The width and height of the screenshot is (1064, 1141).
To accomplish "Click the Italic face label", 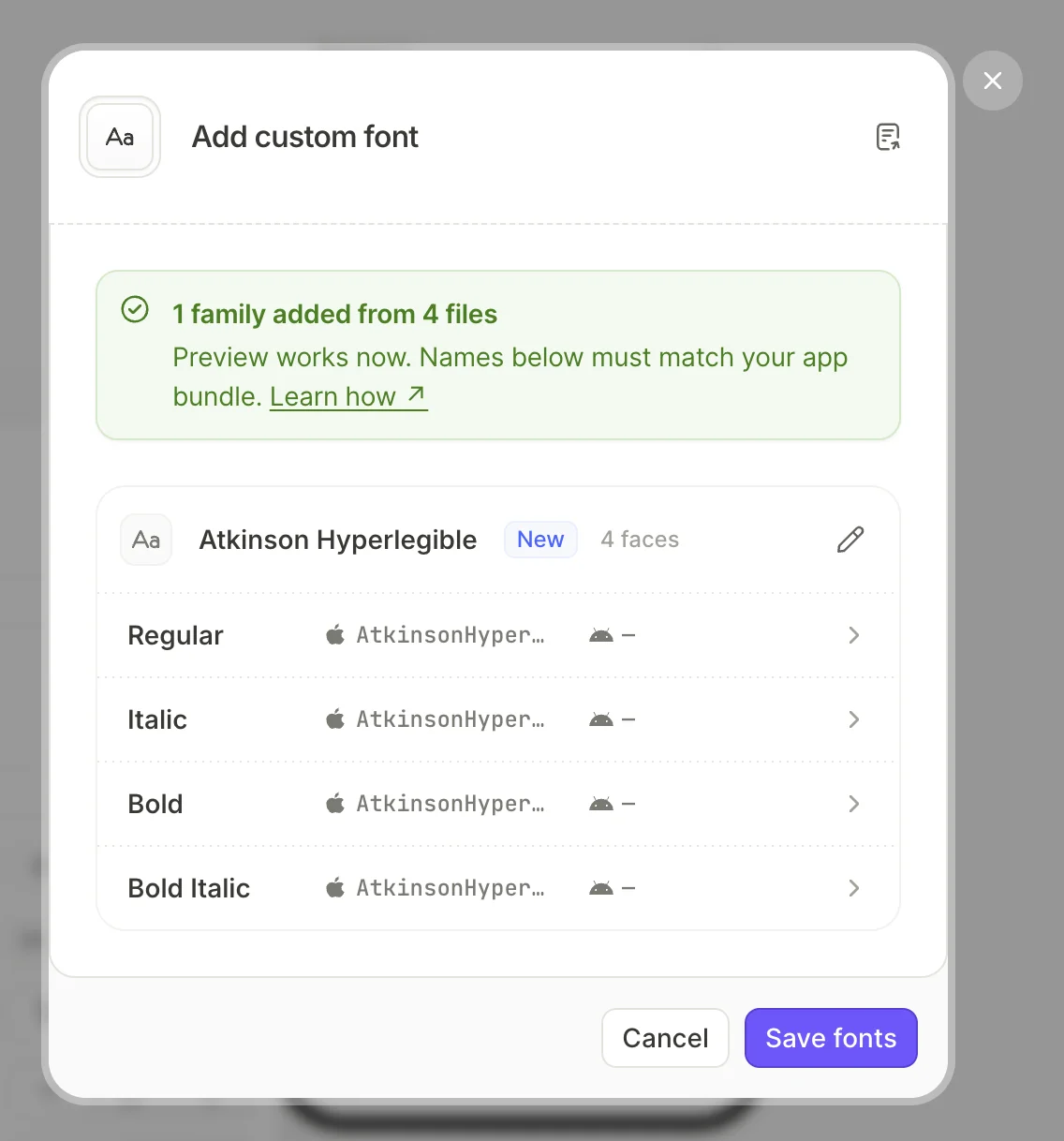I will click(157, 719).
